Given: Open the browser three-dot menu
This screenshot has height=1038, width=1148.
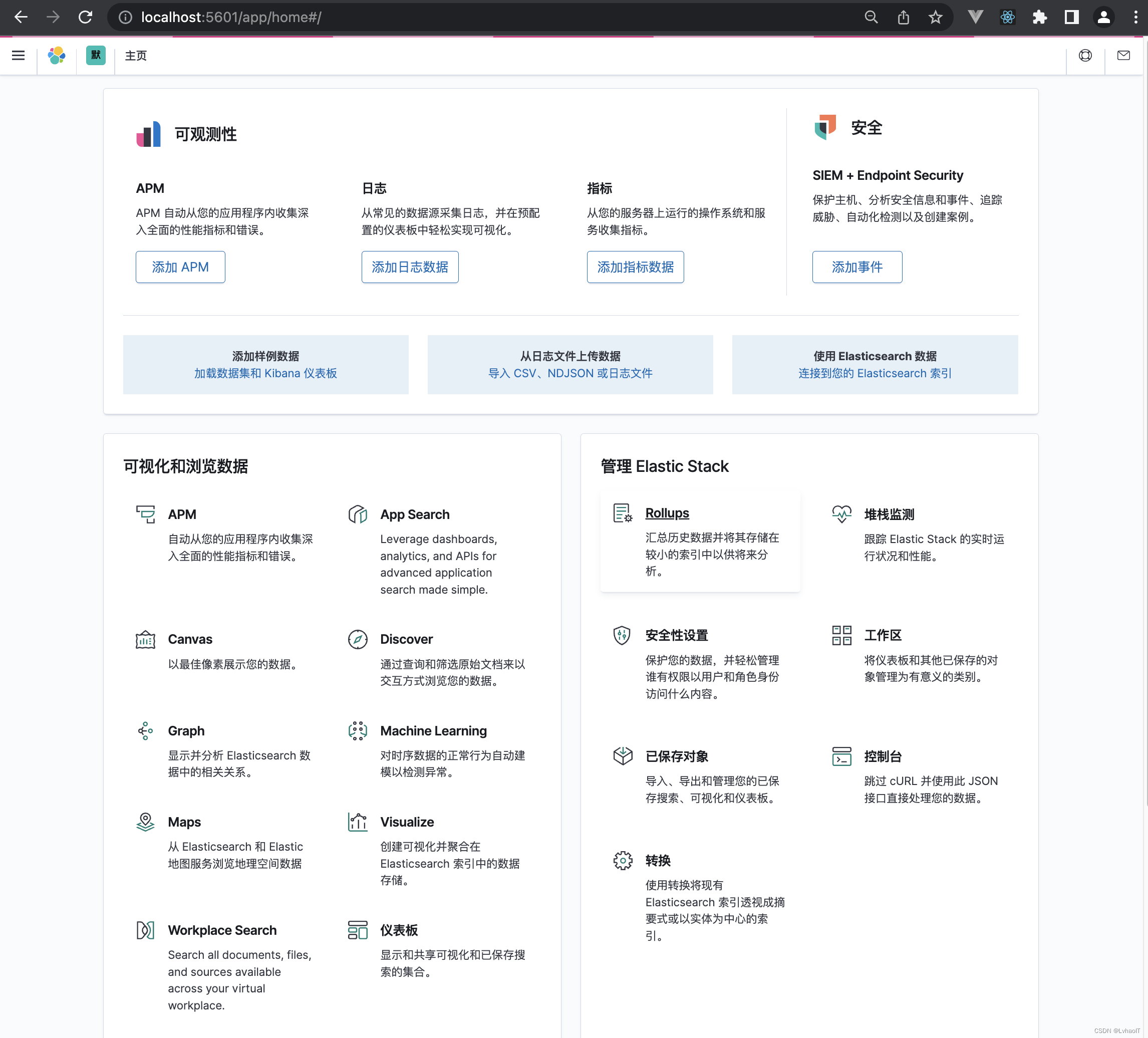Looking at the screenshot, I should (x=1135, y=17).
